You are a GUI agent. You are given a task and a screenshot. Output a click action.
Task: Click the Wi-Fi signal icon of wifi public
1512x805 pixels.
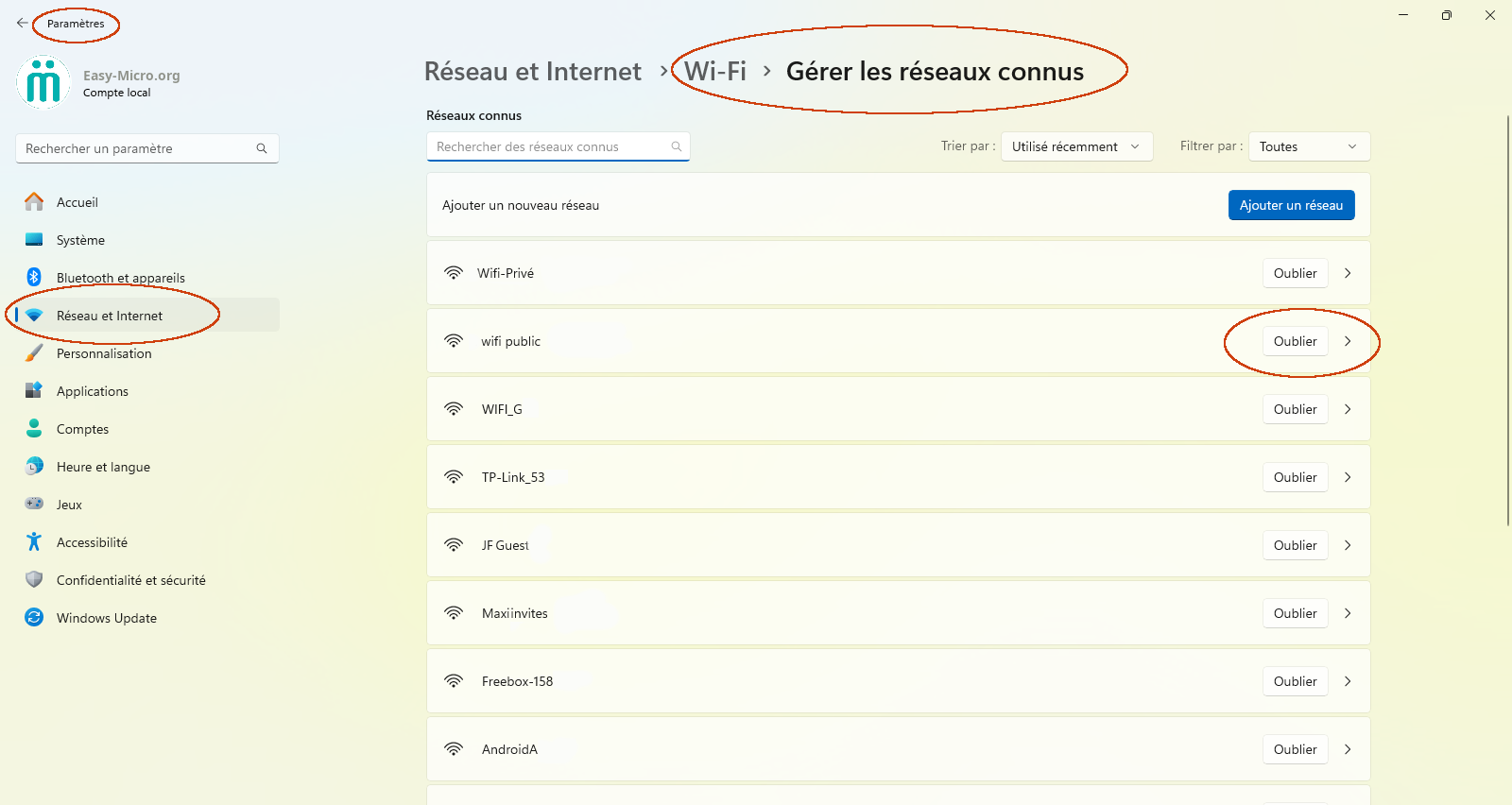pyautogui.click(x=454, y=341)
